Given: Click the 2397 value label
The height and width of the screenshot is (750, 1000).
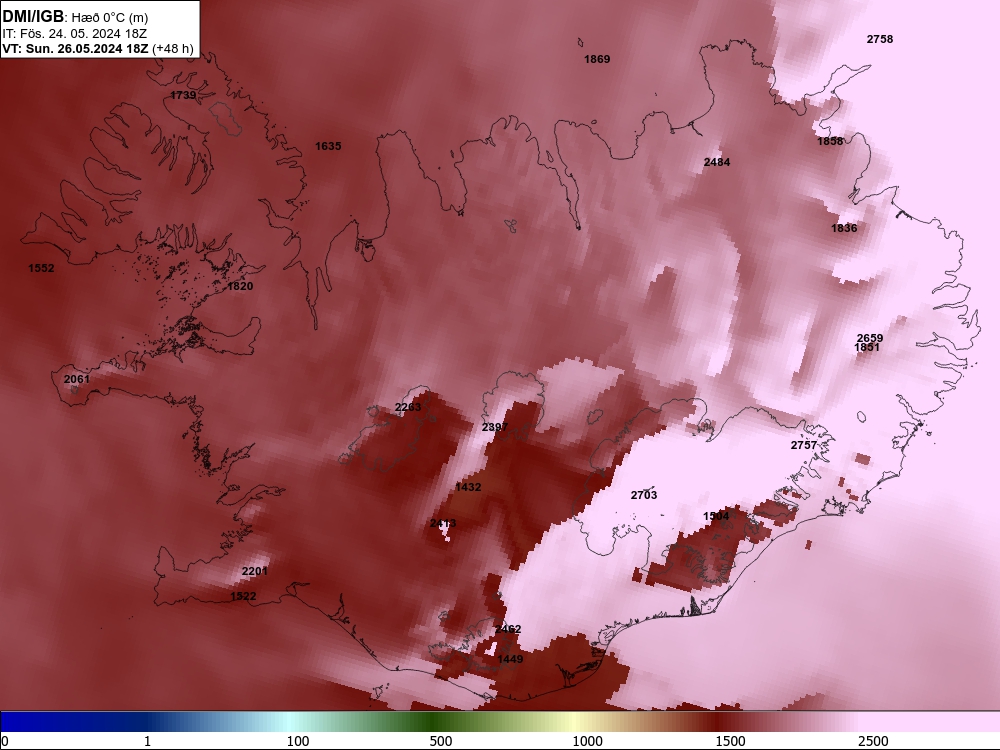Looking at the screenshot, I should coord(495,427).
